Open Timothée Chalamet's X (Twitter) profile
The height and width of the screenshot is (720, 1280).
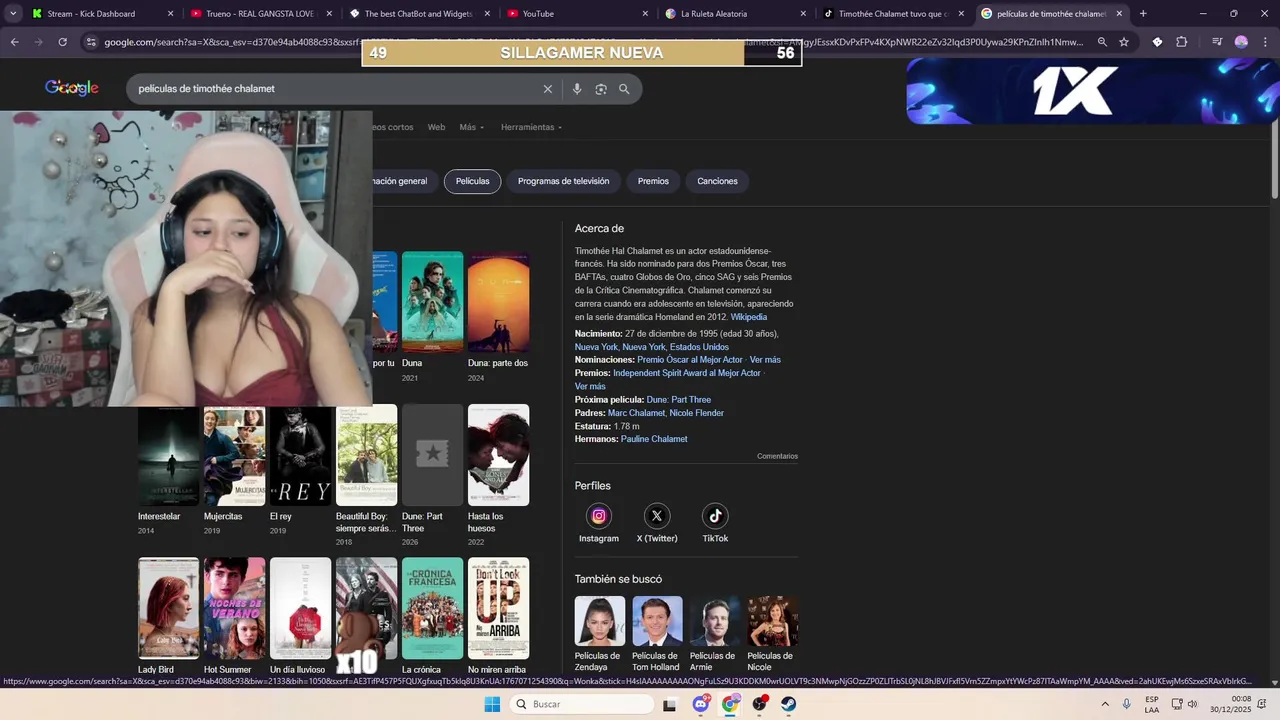click(657, 524)
